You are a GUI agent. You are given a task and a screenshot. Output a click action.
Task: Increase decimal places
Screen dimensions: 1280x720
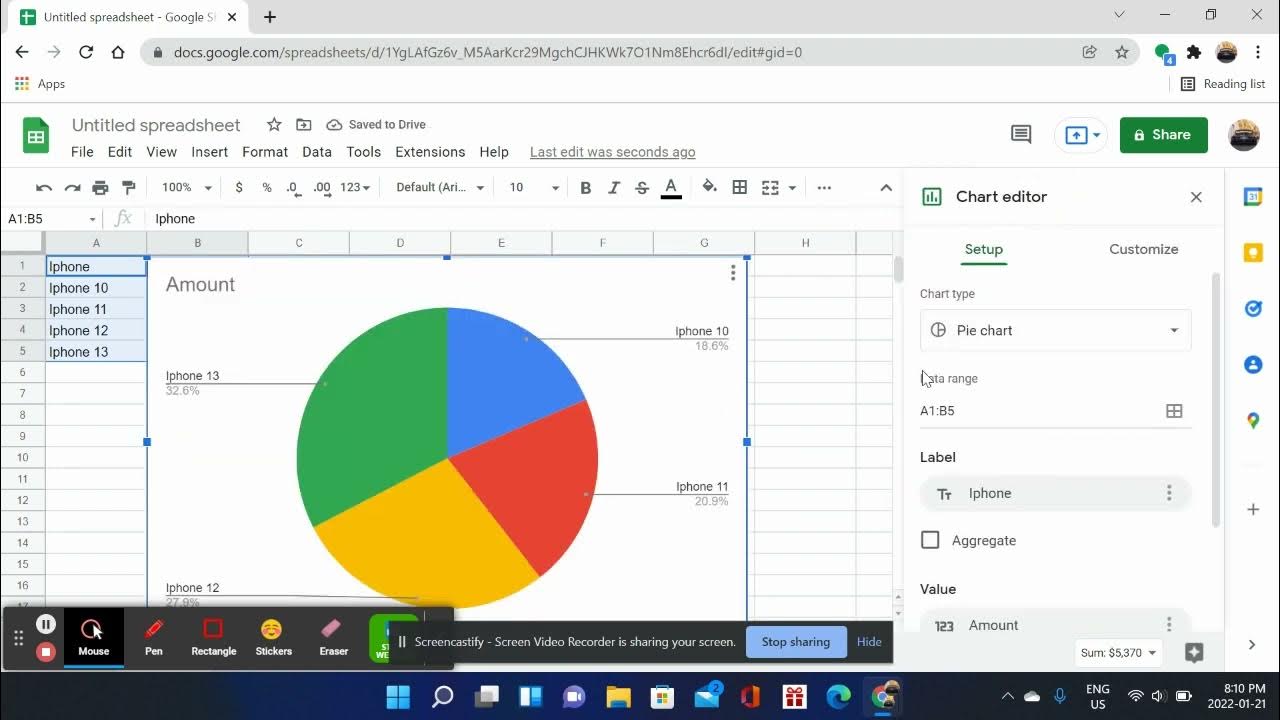(x=322, y=187)
